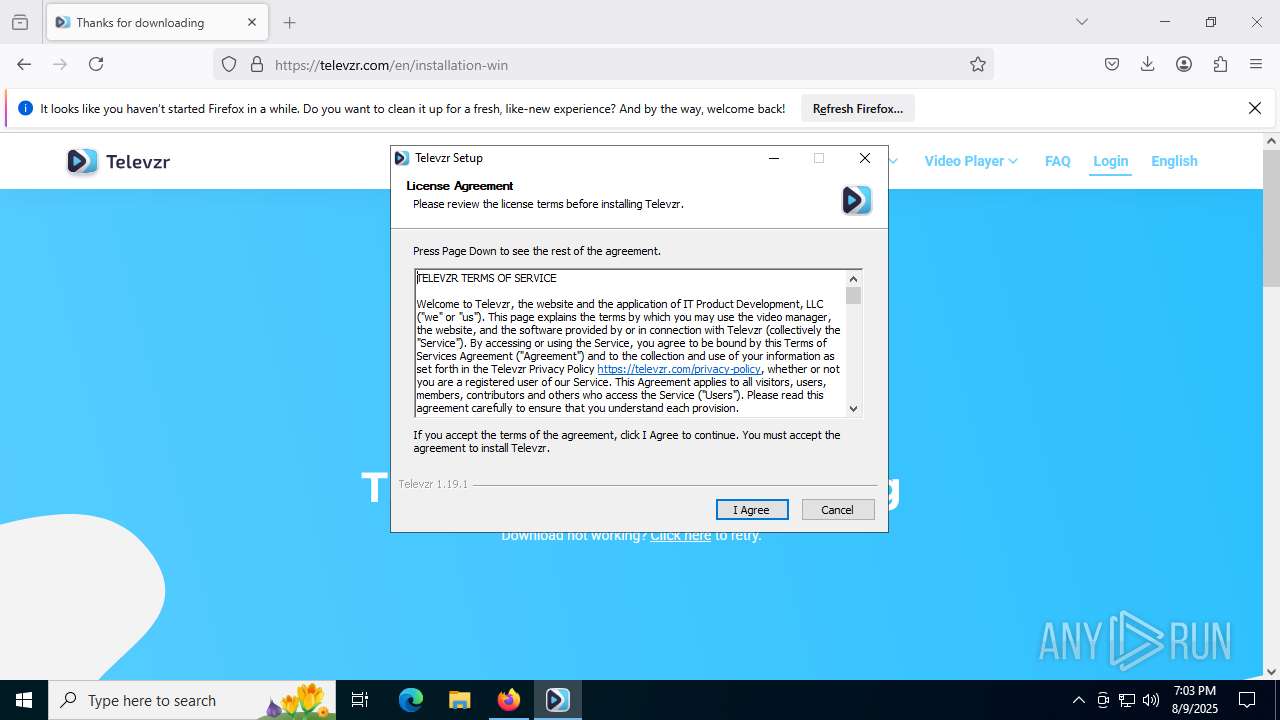Open Save to Pocket
The image size is (1280, 720).
click(1112, 64)
